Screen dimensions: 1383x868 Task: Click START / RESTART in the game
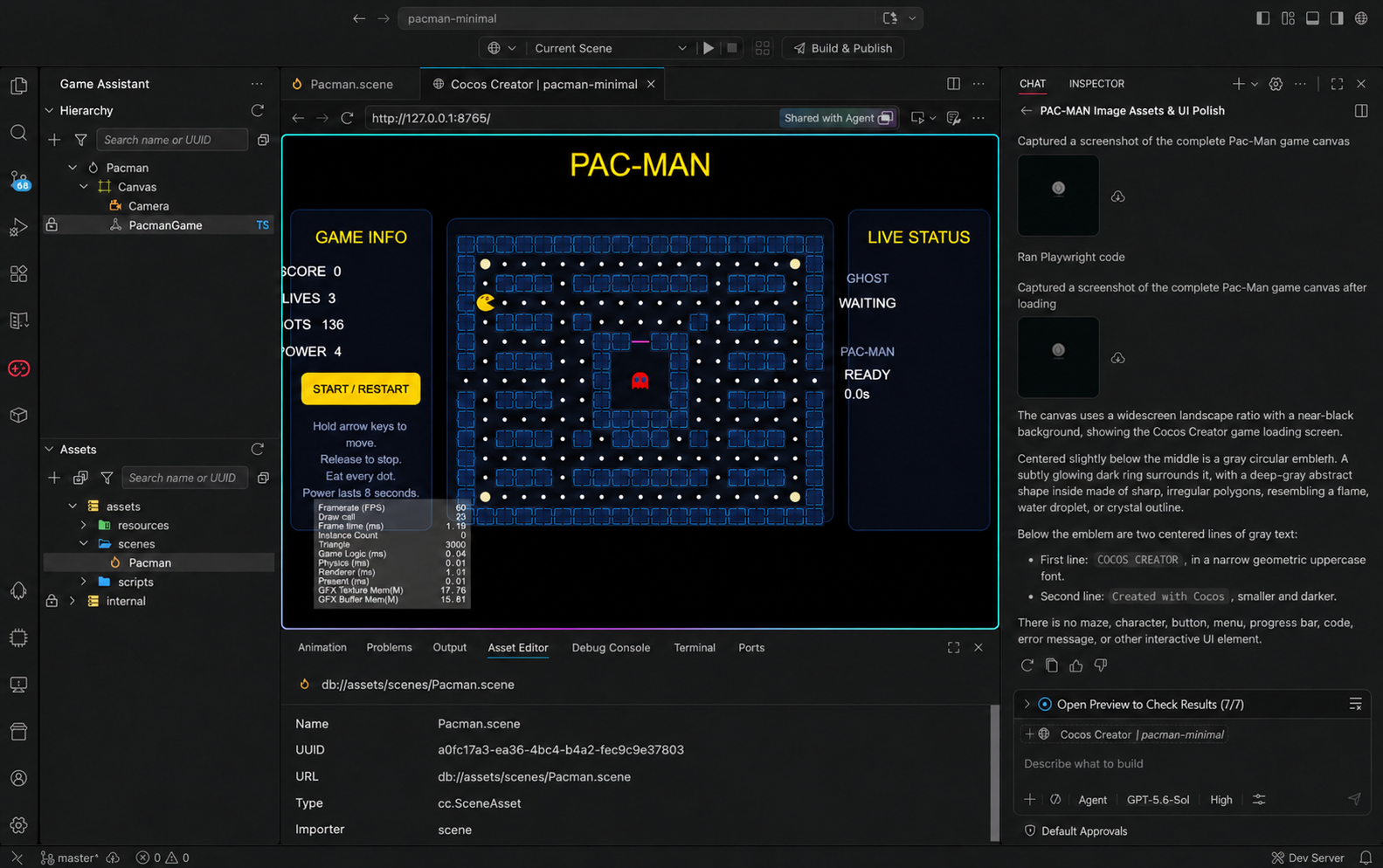(361, 389)
